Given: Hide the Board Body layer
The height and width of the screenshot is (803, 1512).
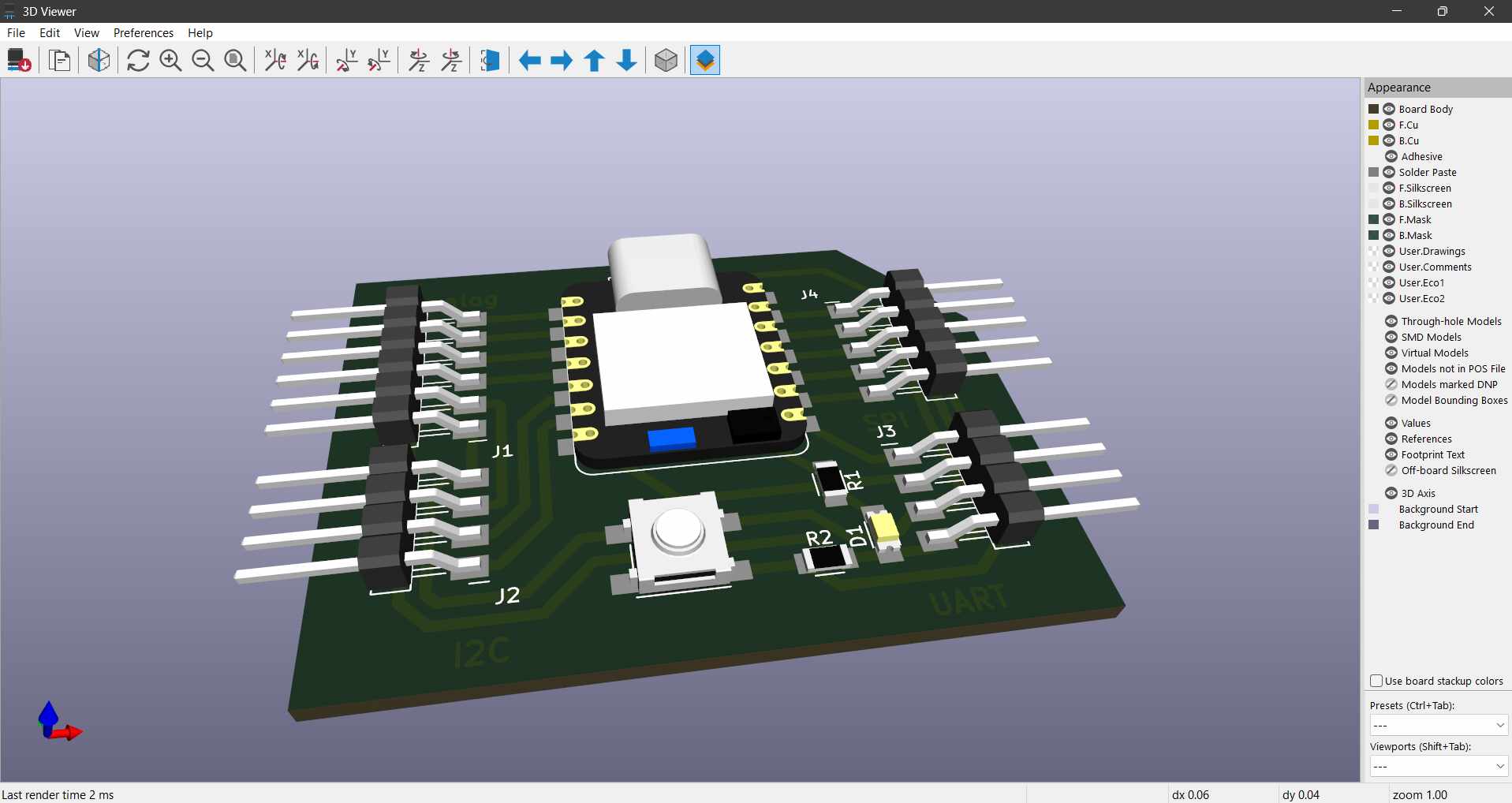Looking at the screenshot, I should point(1389,109).
